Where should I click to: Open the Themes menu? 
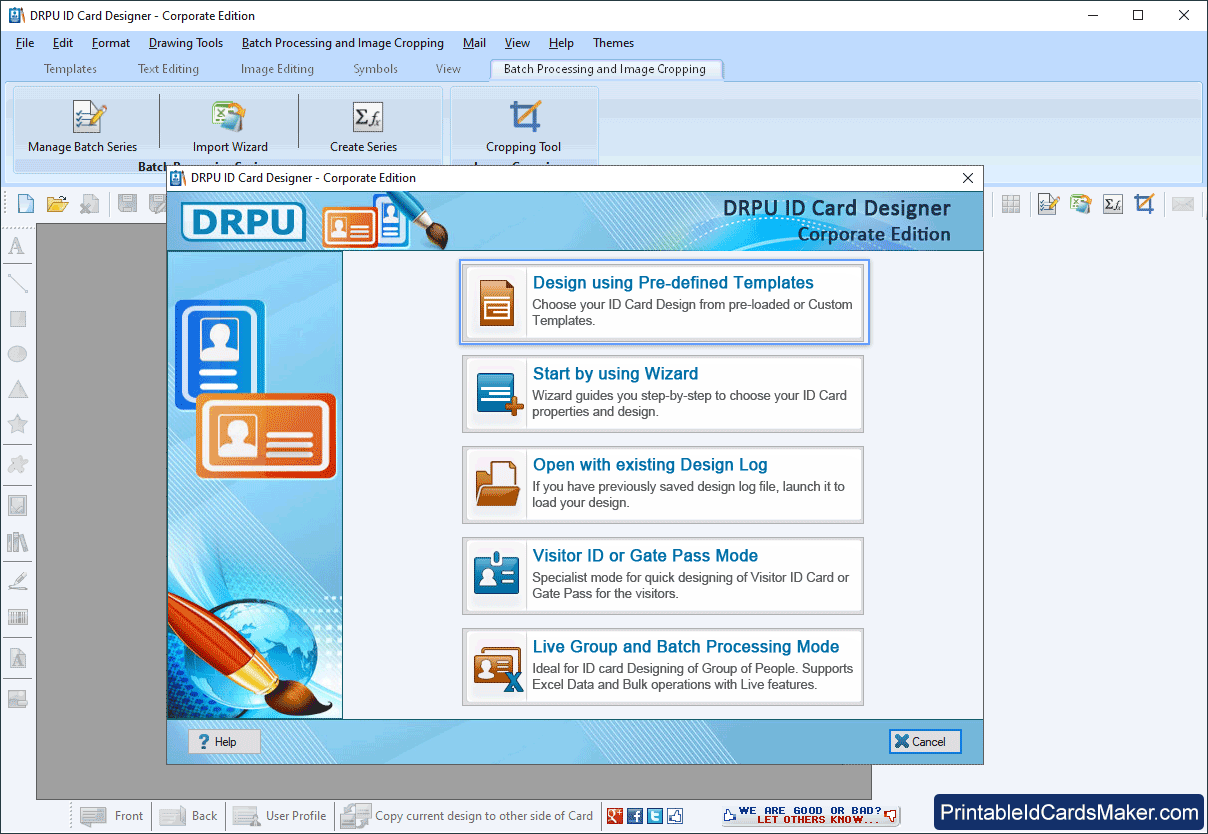pyautogui.click(x=614, y=43)
